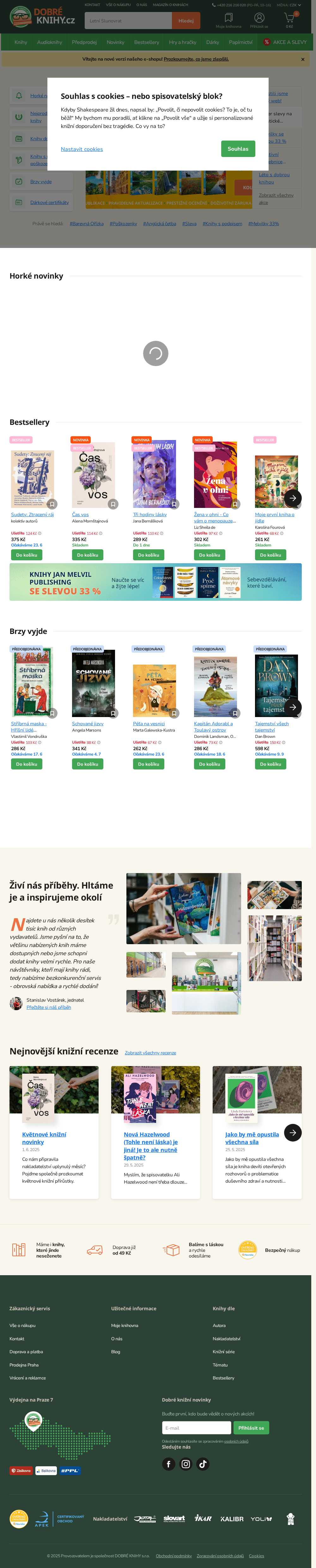Open the Nastavit cookies link

tap(82, 149)
